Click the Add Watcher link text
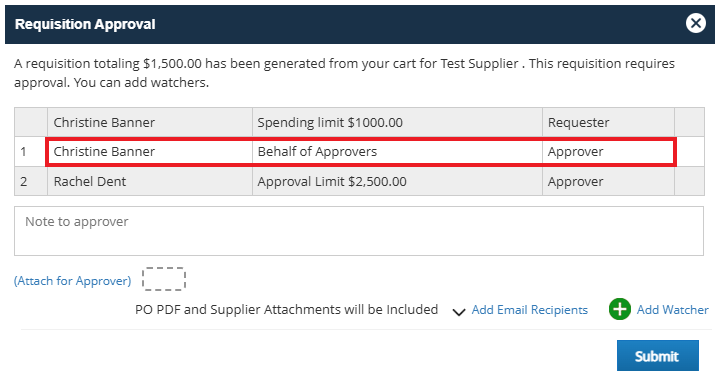 673,310
